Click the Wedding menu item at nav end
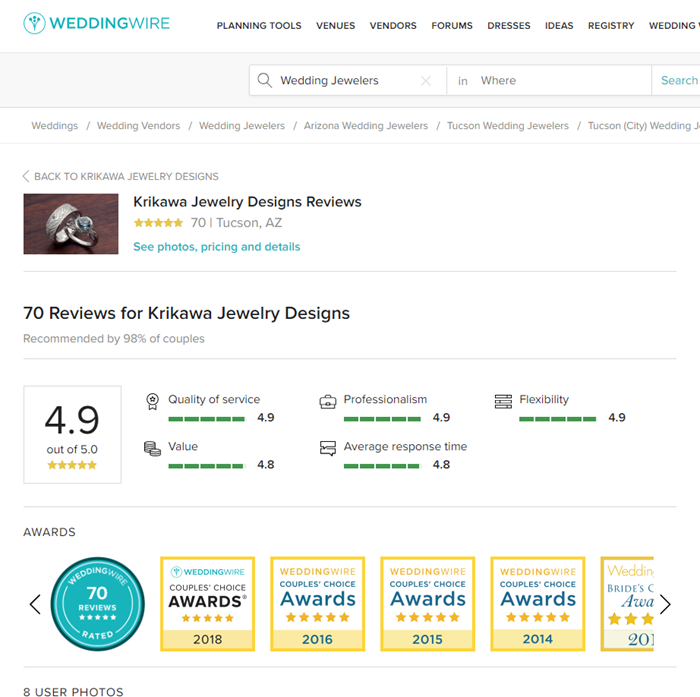The height and width of the screenshot is (697, 700). tap(674, 25)
